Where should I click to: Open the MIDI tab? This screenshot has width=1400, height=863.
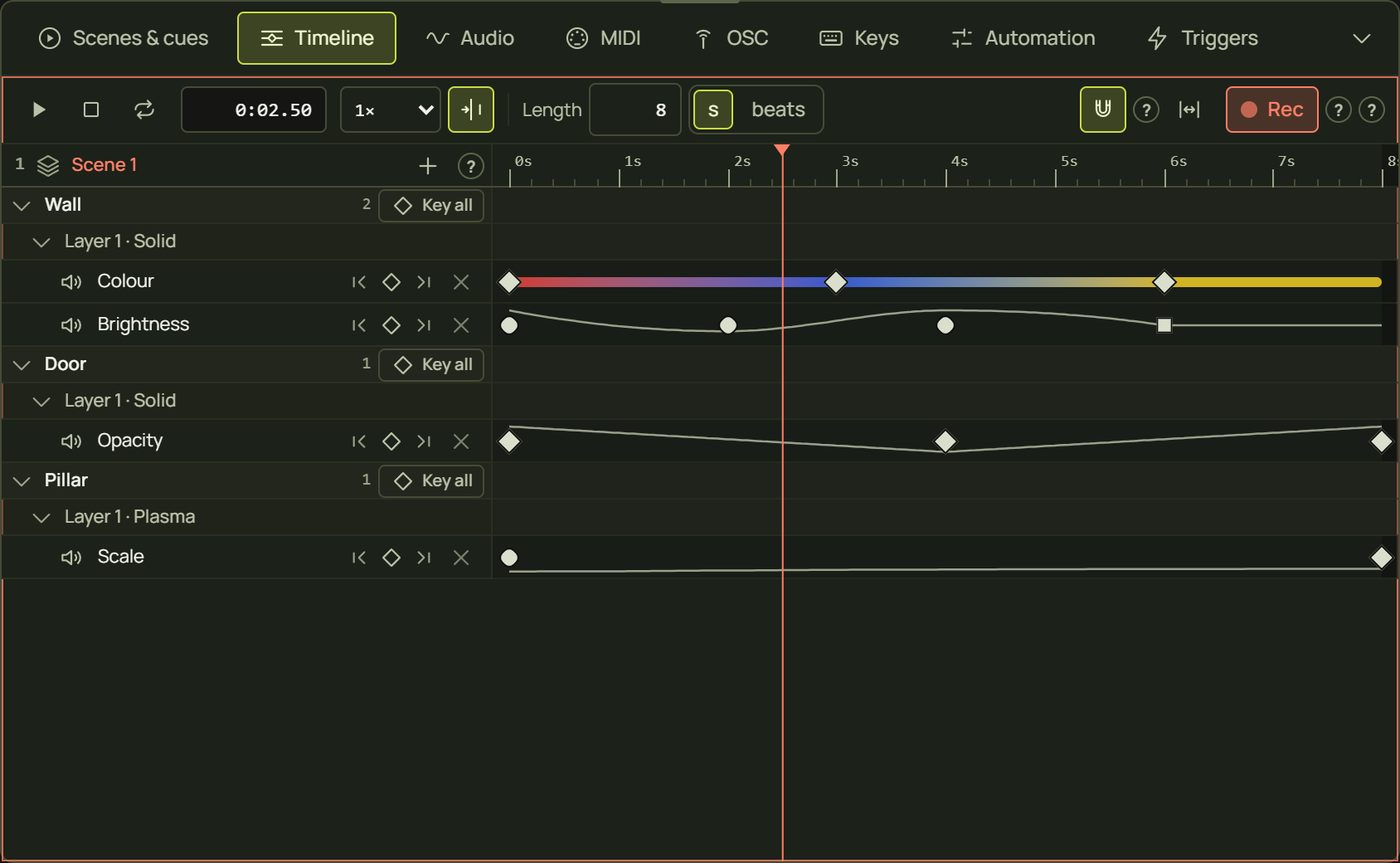[x=603, y=38]
